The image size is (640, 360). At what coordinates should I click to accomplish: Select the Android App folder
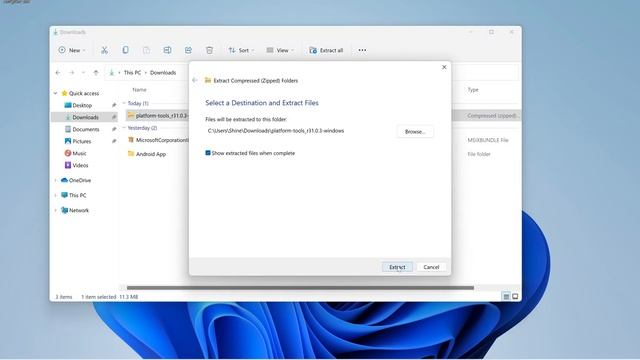pos(147,154)
